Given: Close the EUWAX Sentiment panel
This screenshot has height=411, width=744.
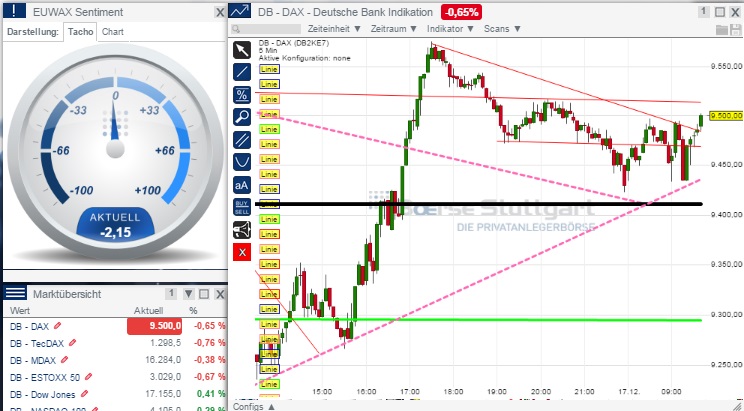Looking at the screenshot, I should pos(220,13).
